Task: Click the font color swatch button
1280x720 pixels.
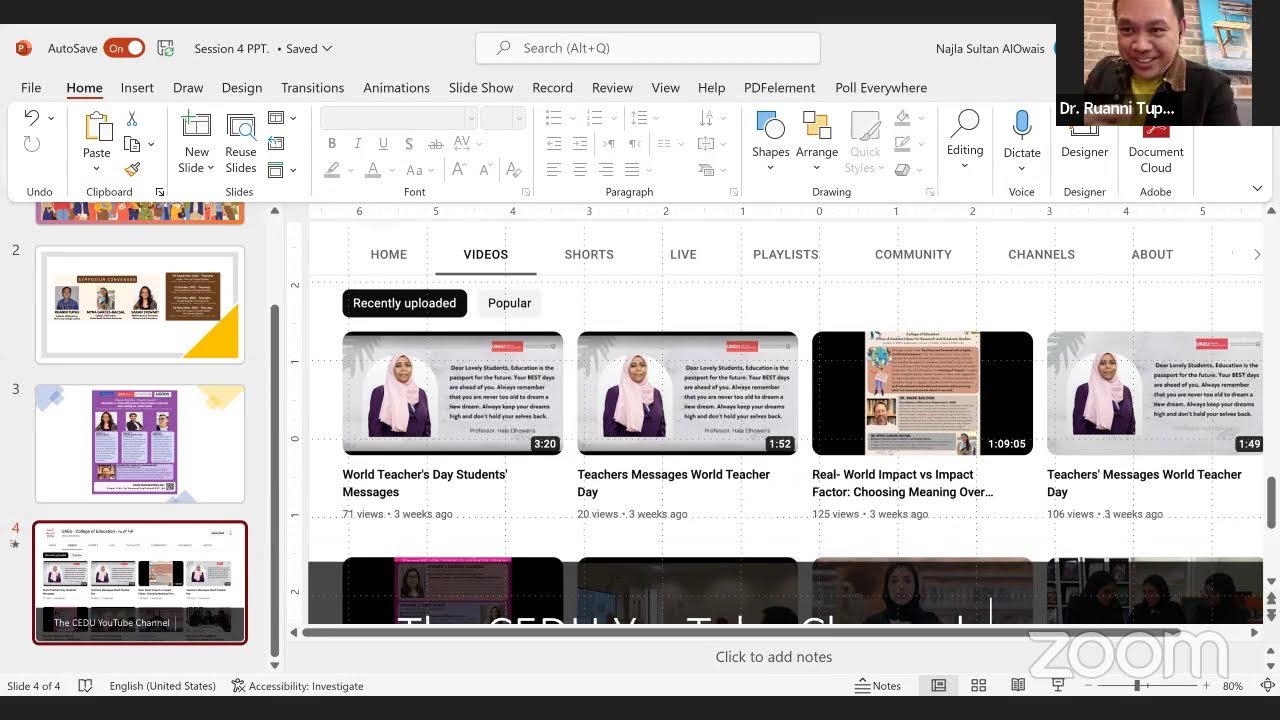Action: (373, 170)
